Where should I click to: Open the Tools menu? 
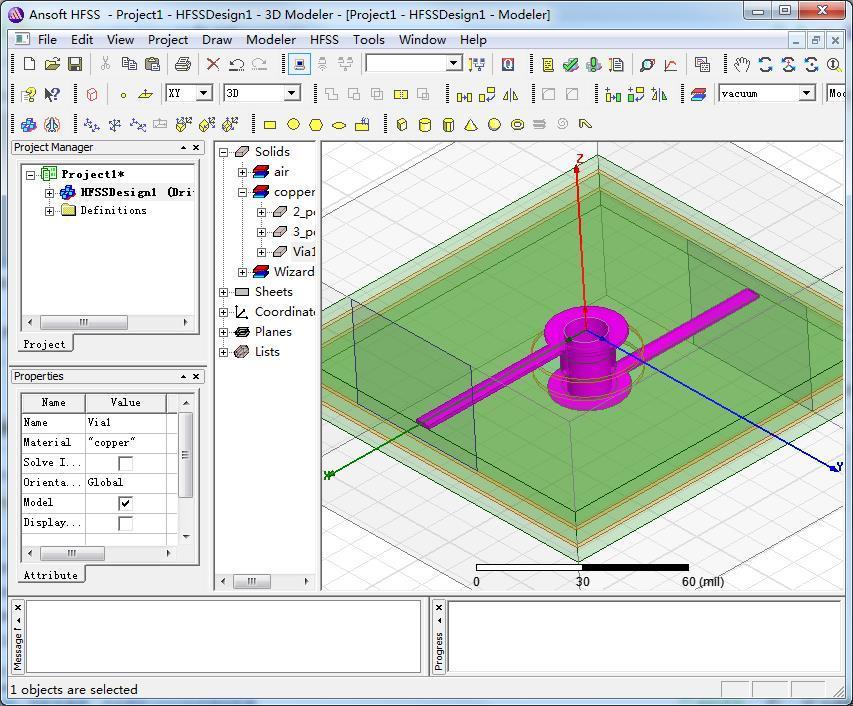pos(368,40)
